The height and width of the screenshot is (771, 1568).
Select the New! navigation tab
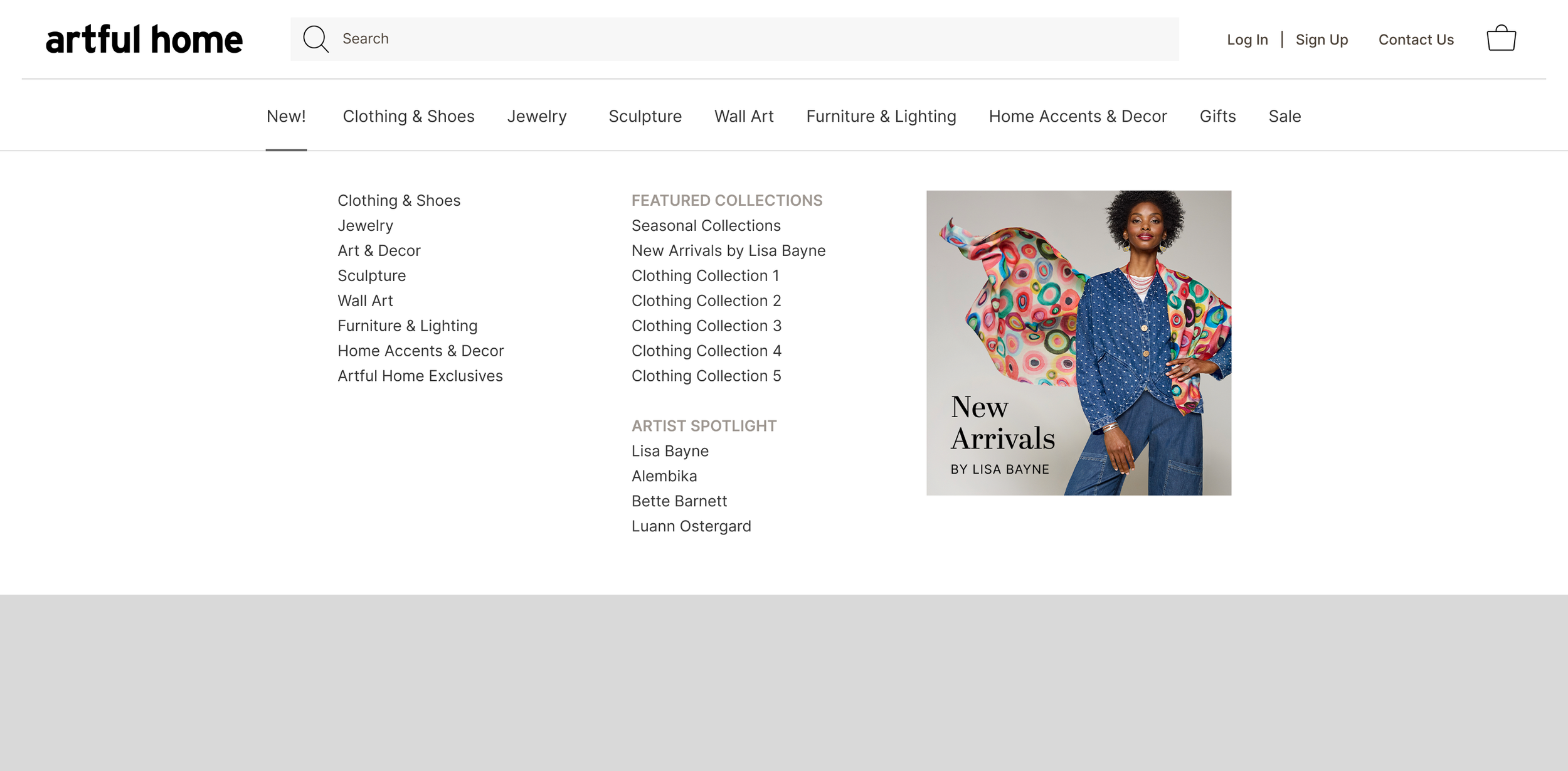click(286, 116)
